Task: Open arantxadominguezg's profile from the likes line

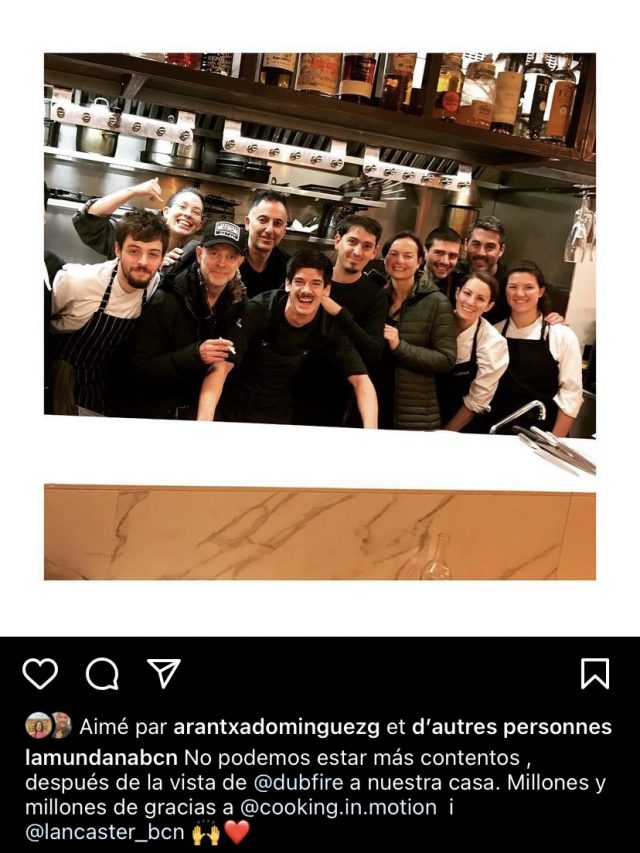Action: [276, 727]
